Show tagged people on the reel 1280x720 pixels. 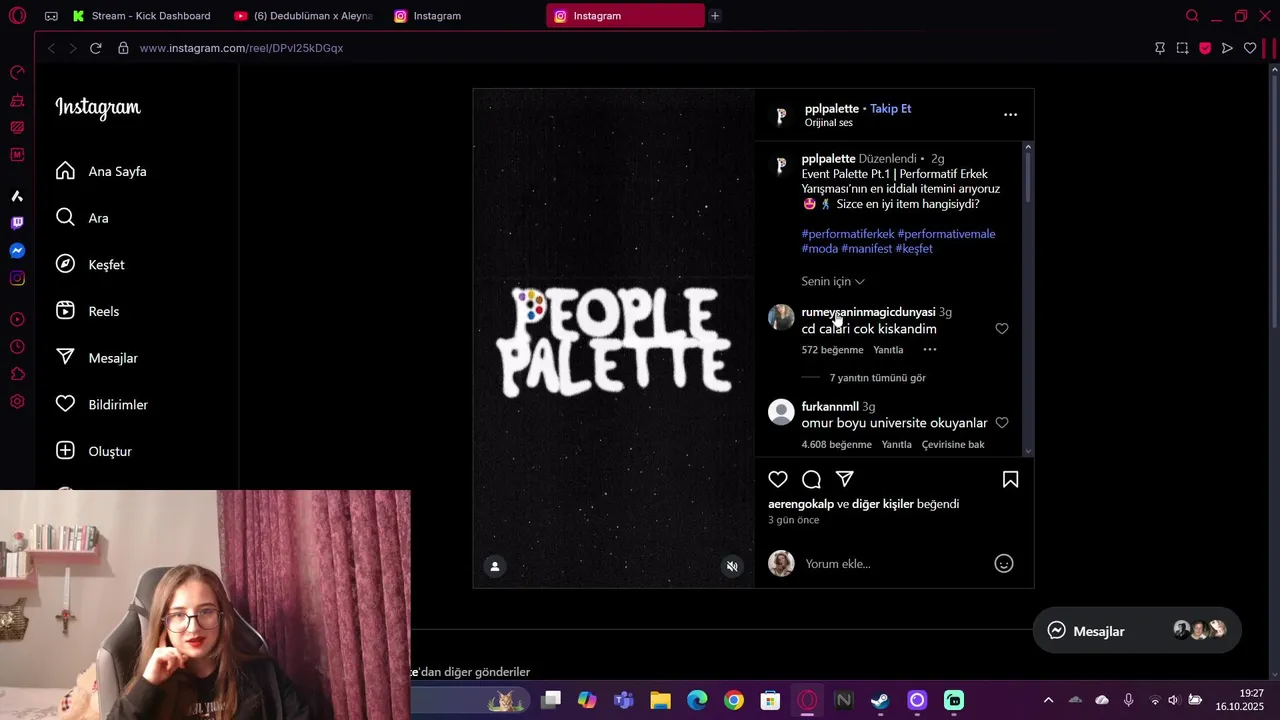tap(495, 566)
